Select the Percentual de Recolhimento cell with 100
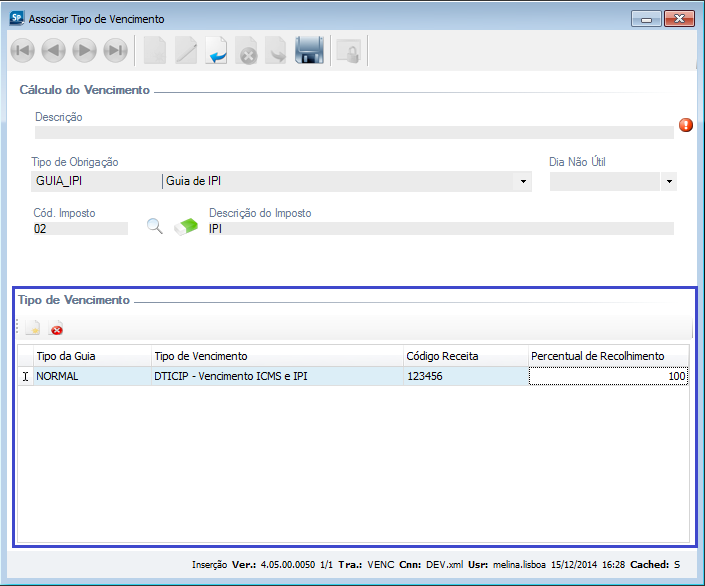 point(608,376)
